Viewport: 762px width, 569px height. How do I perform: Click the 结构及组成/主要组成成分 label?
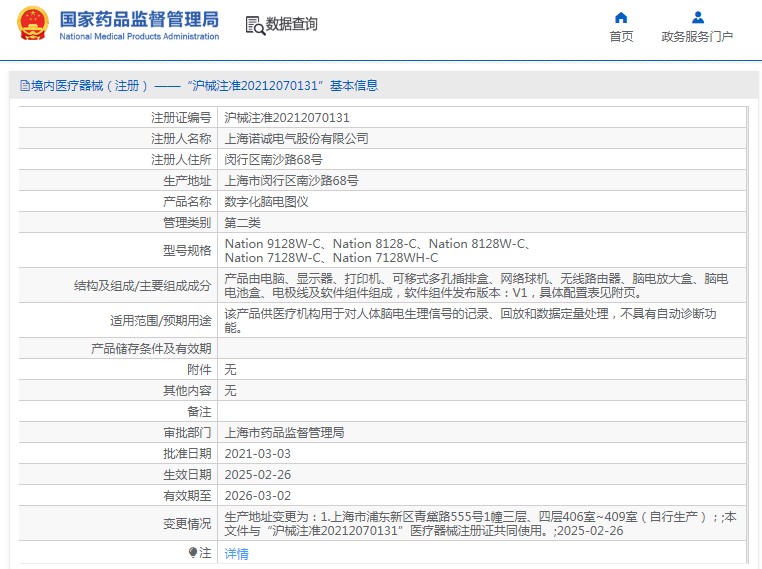tap(142, 285)
